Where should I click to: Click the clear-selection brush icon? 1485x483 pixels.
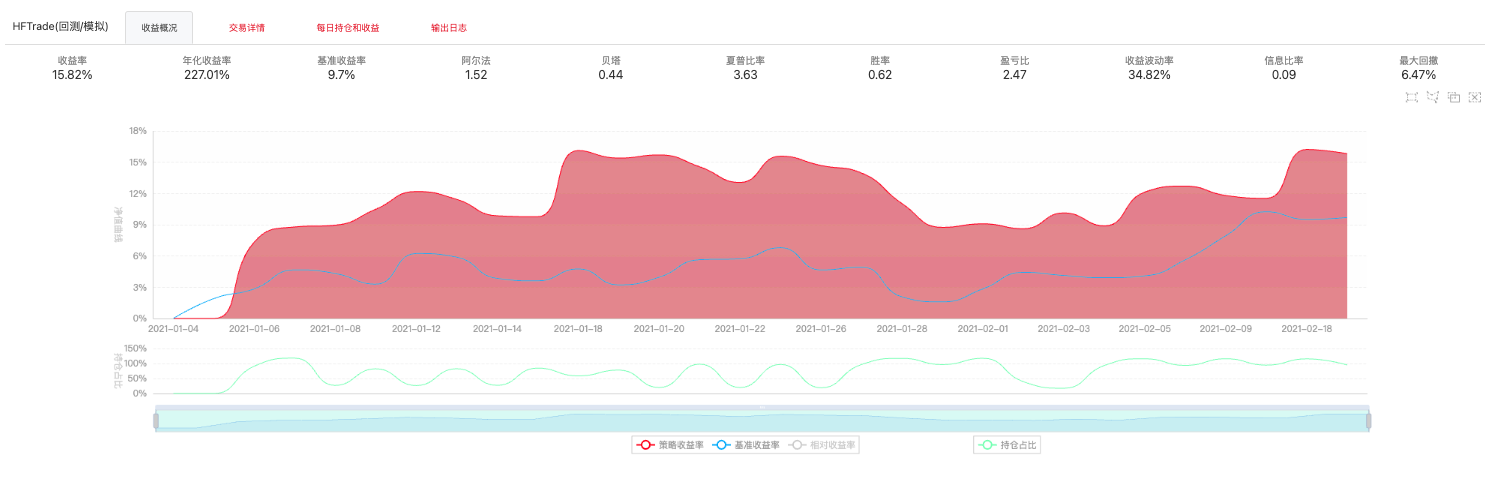coord(1475,97)
